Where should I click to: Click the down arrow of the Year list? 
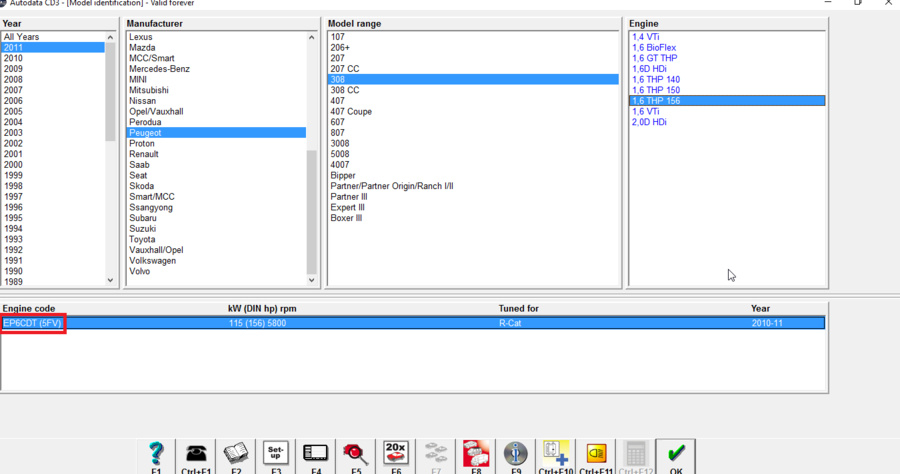(110, 281)
